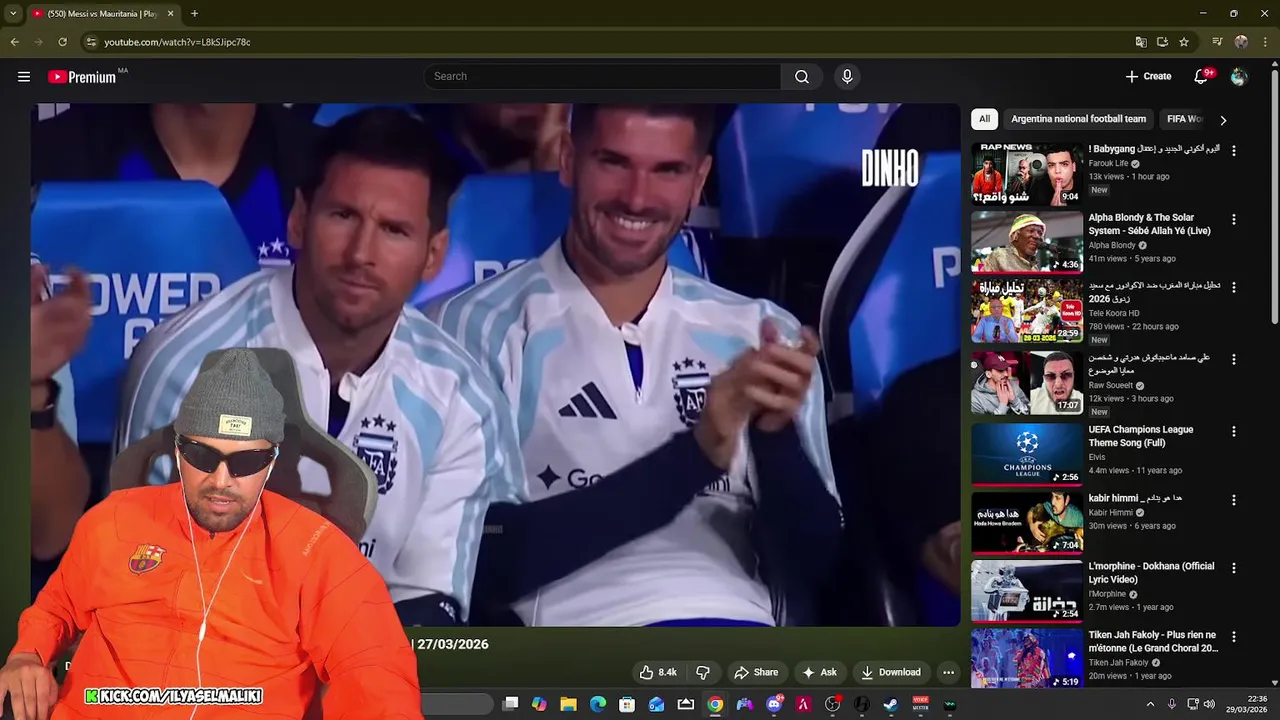Open the YouTube account avatar menu
Viewport: 1280px width, 720px height.
(x=1239, y=77)
